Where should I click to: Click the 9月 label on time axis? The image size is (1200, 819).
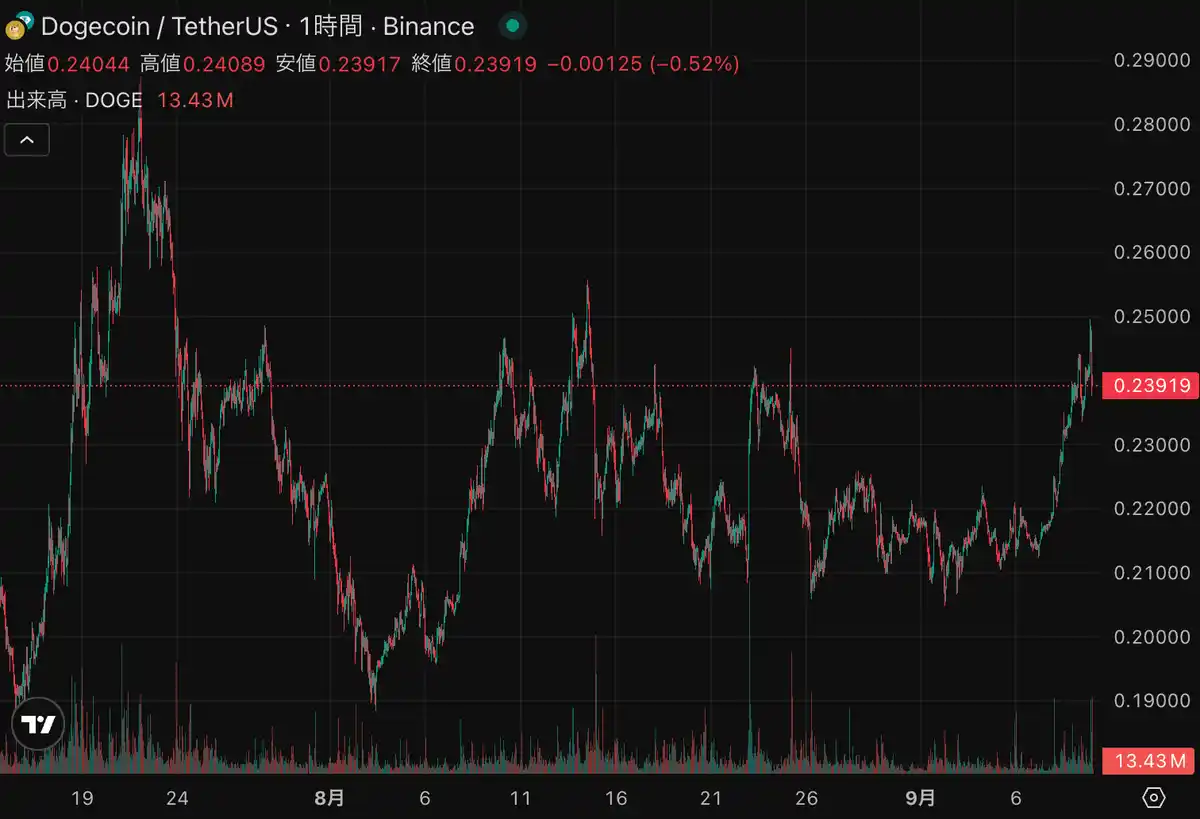[921, 798]
